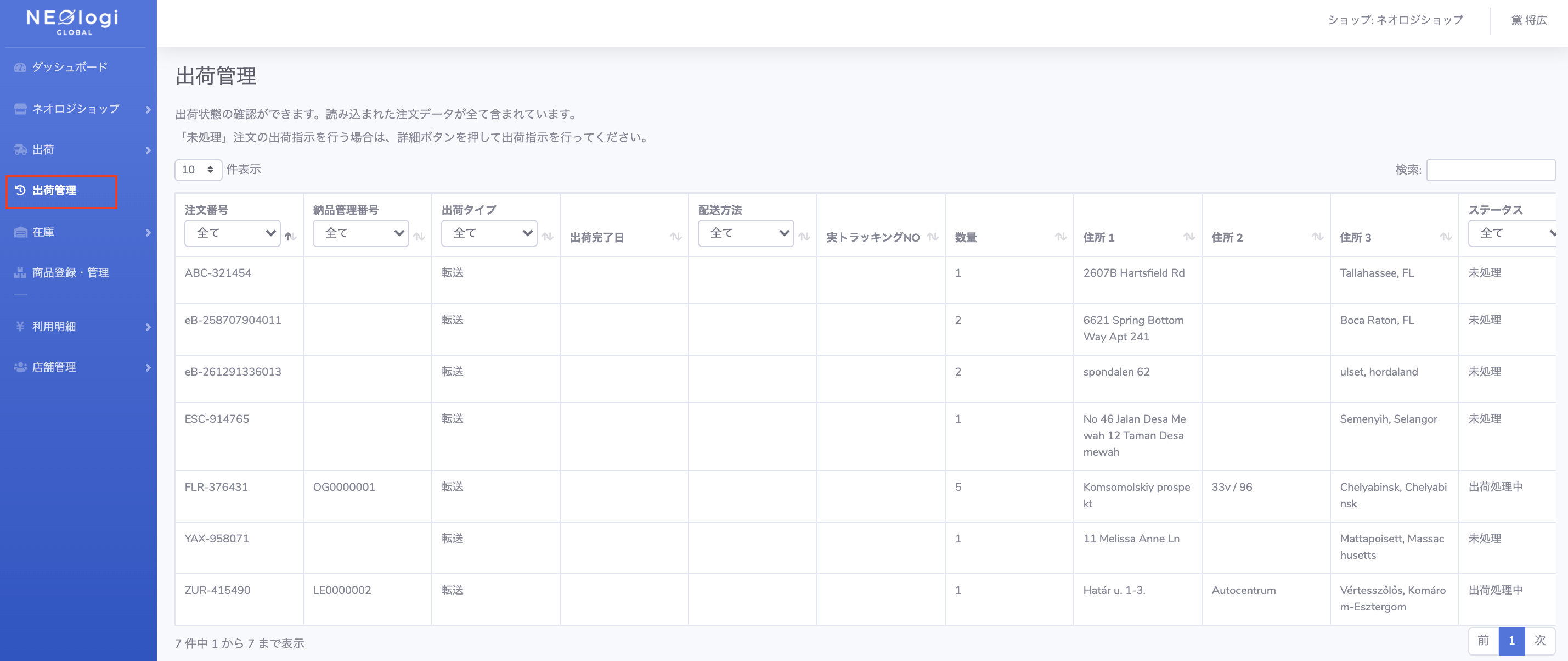Click address 2607B Hartsfield Rd
The image size is (1568, 661).
tap(1133, 273)
